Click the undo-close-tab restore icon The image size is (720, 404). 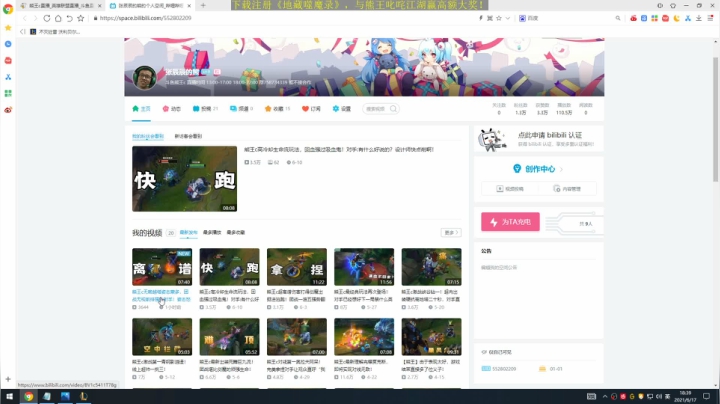point(69,18)
